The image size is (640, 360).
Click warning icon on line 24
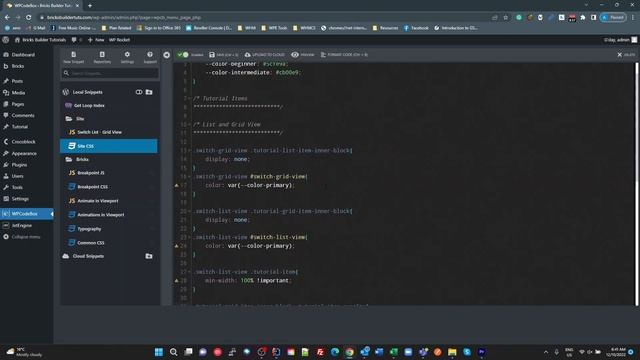tap(177, 246)
